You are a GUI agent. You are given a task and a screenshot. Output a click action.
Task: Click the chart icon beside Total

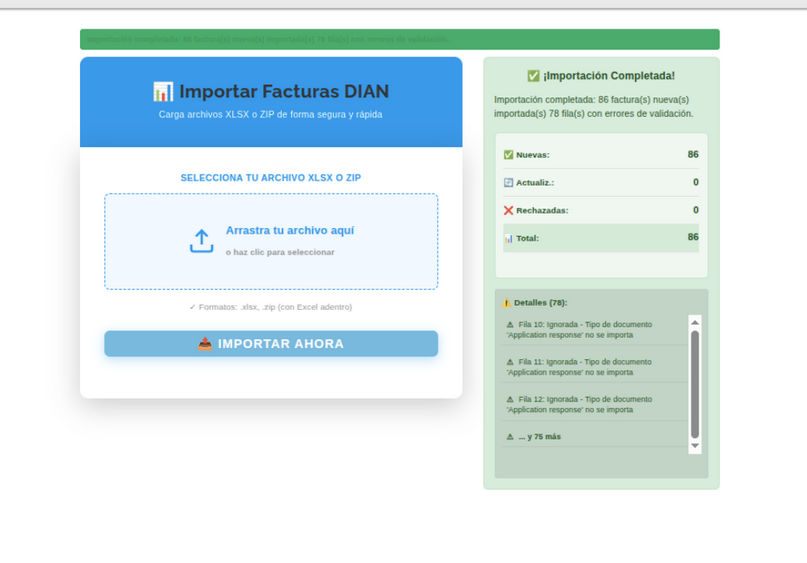click(508, 239)
